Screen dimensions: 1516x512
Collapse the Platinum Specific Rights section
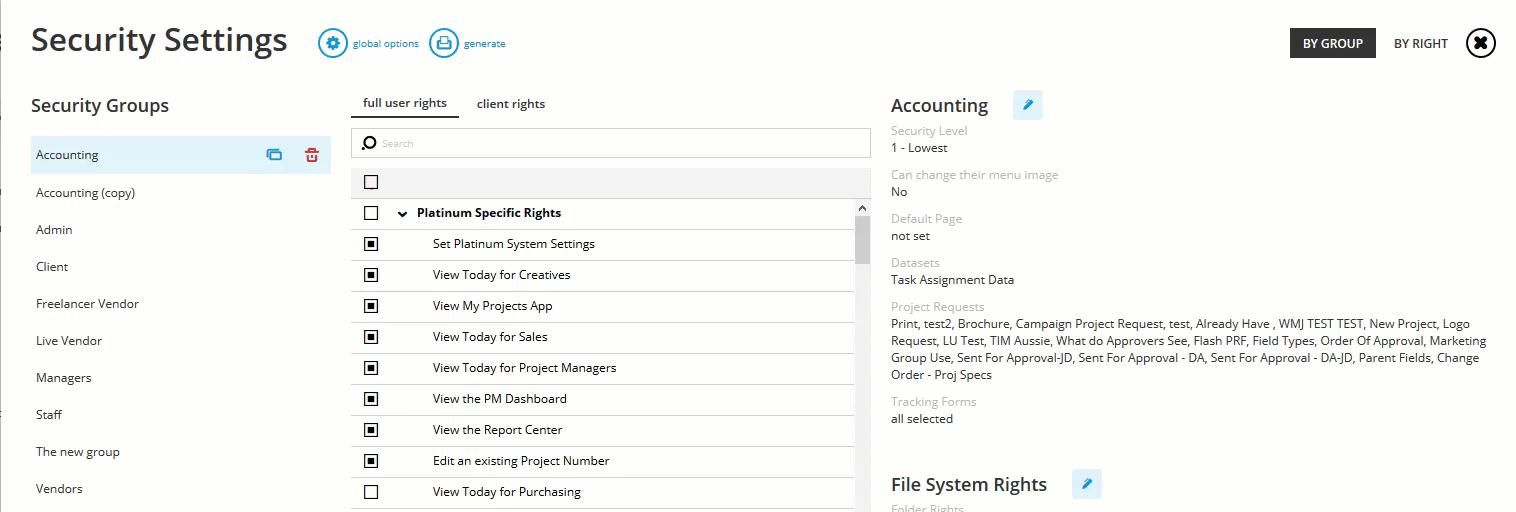[402, 214]
